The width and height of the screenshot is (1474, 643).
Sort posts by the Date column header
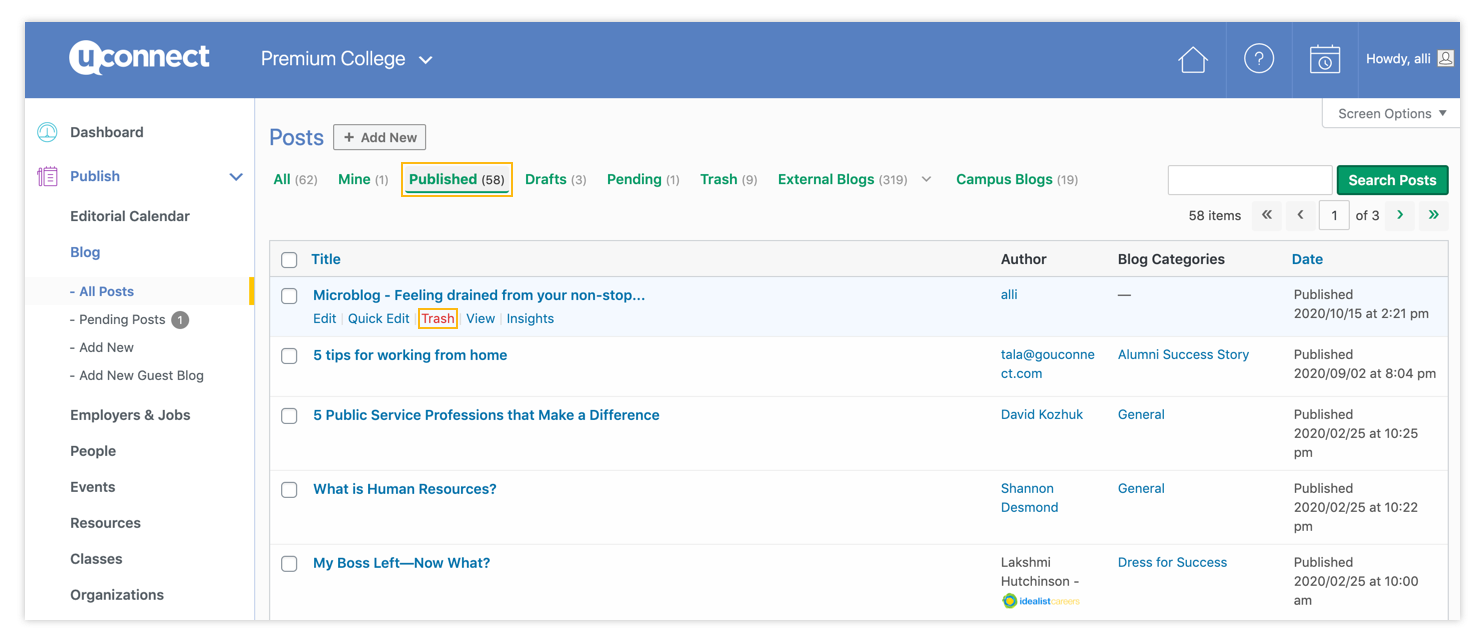tap(1306, 259)
